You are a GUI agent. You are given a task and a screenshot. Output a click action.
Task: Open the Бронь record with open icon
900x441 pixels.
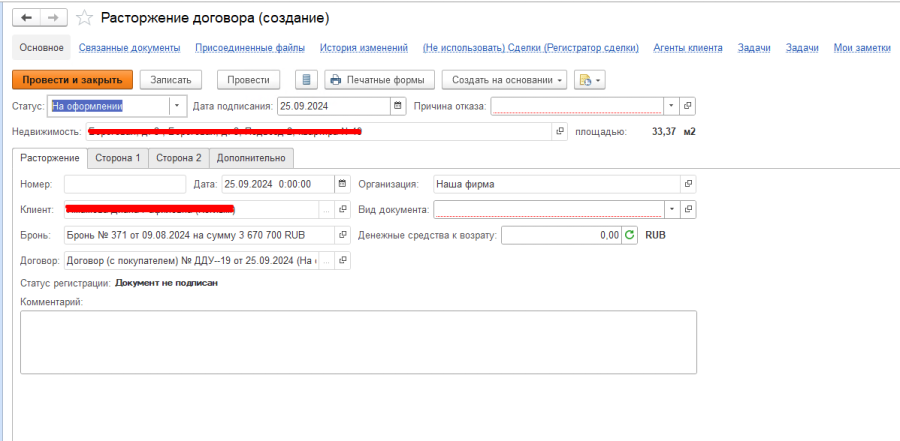click(343, 235)
